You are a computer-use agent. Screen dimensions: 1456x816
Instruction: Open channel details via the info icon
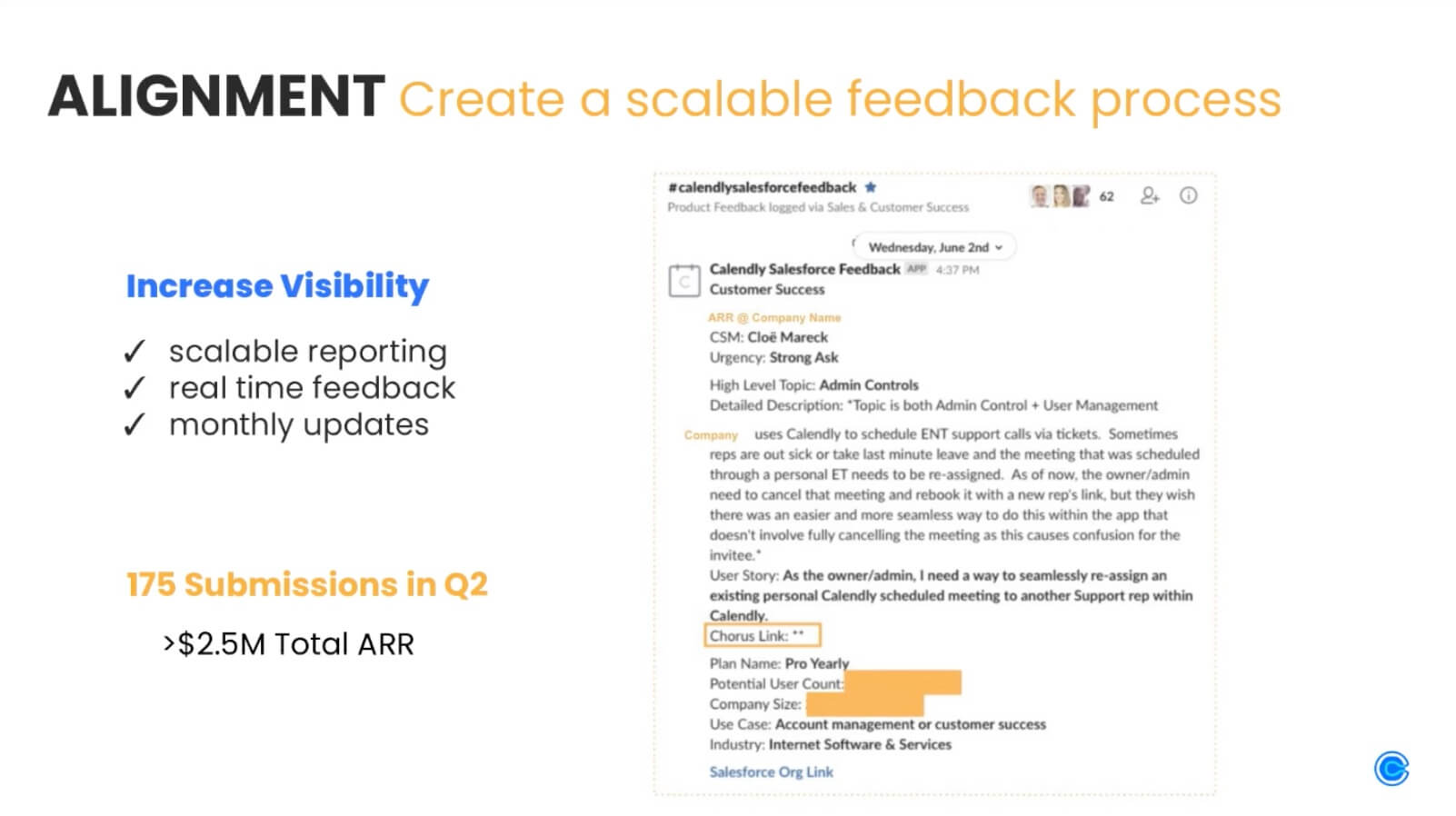[1190, 195]
